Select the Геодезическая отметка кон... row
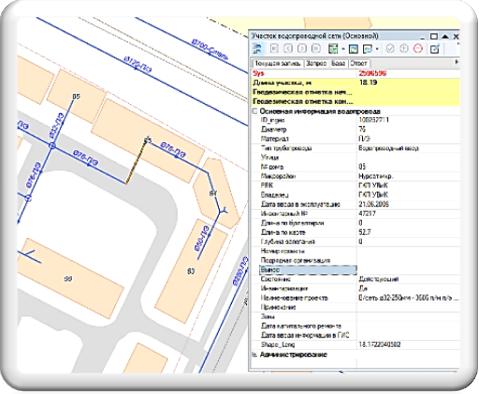 pos(356,101)
